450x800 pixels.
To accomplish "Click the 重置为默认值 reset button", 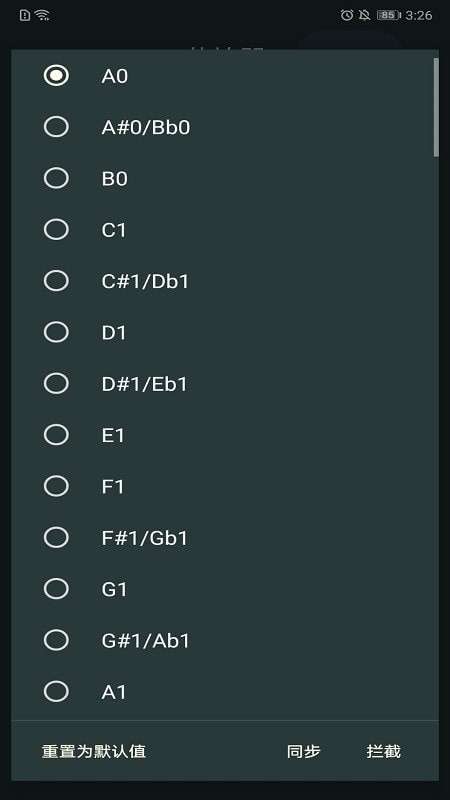I will (94, 751).
